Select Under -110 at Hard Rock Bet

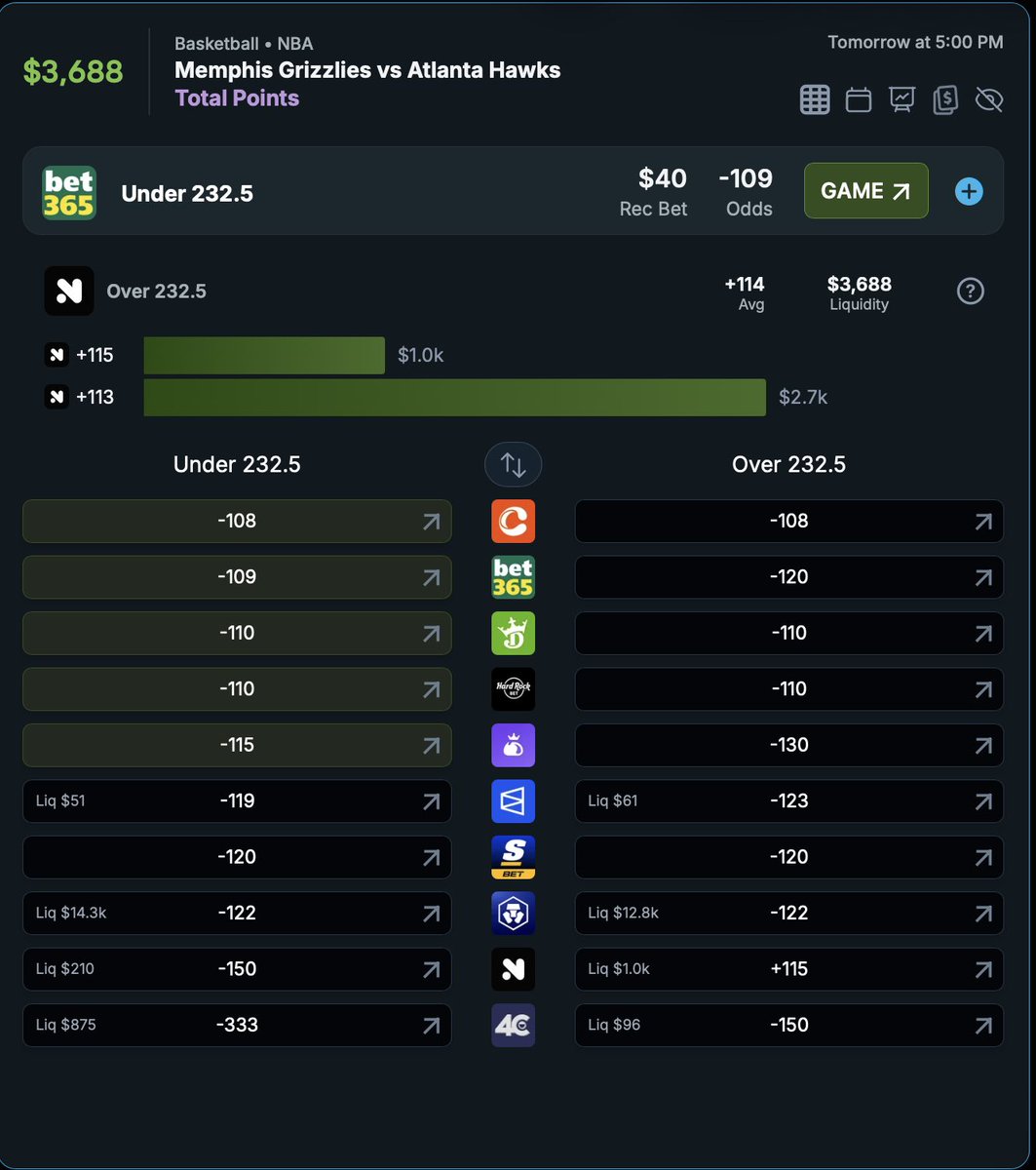(237, 689)
